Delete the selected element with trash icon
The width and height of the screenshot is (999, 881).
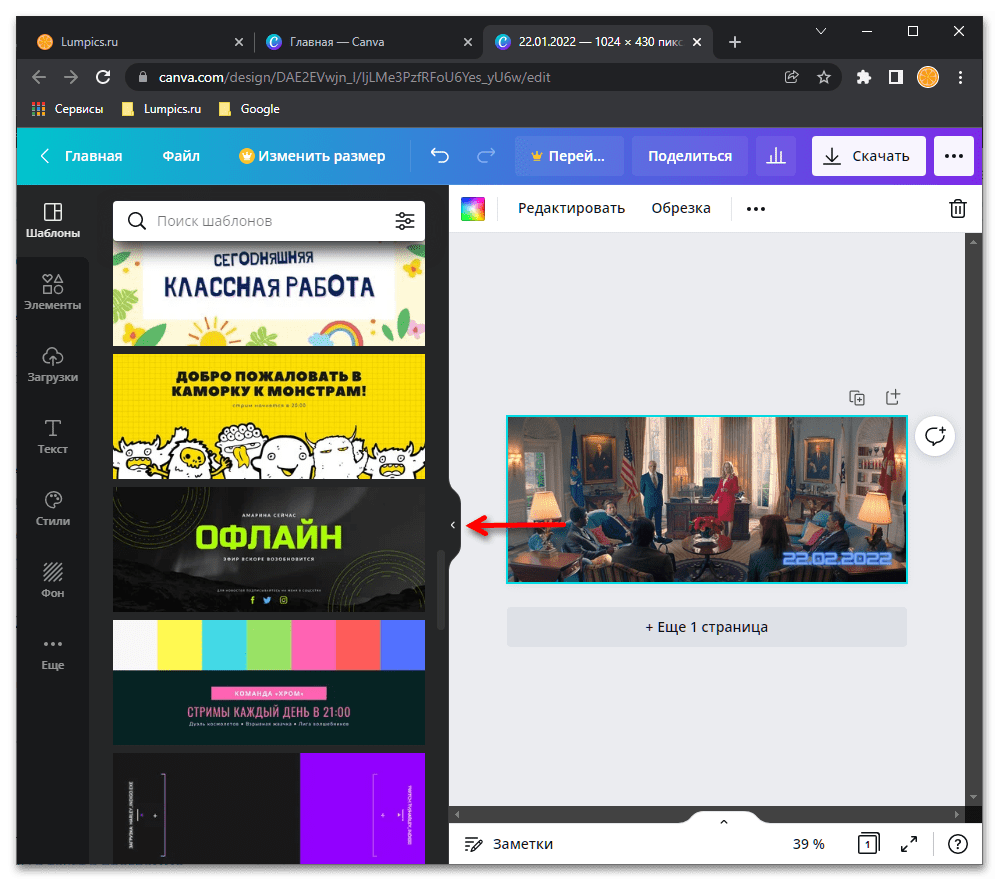coord(958,208)
